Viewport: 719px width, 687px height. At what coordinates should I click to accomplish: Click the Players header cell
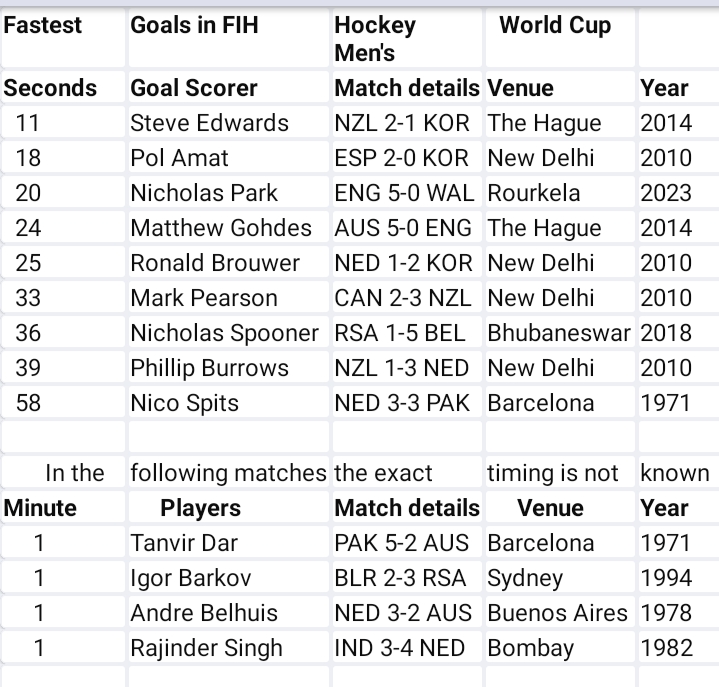point(200,509)
